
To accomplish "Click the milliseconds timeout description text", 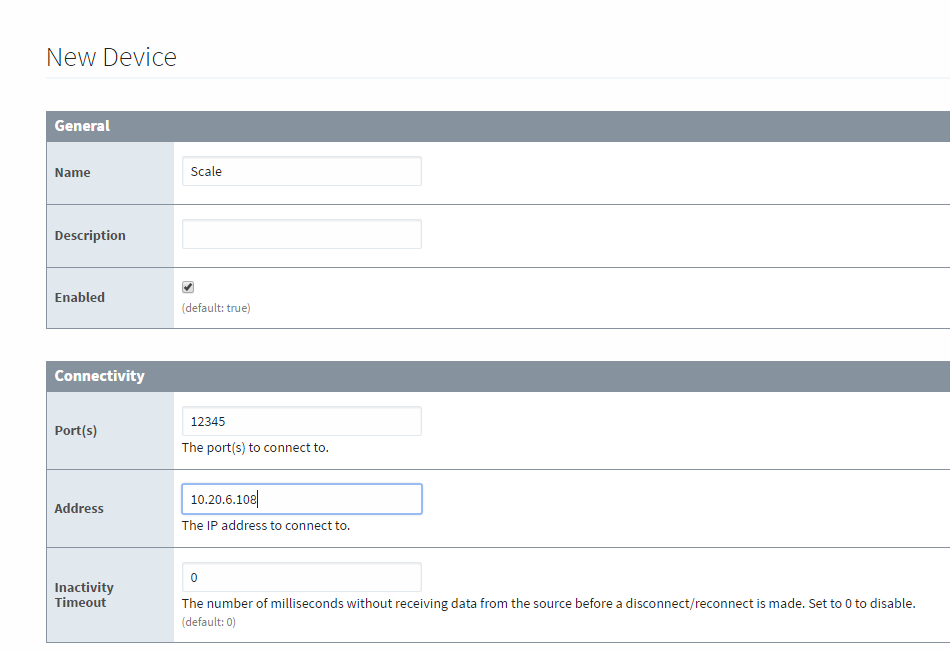I will point(548,603).
